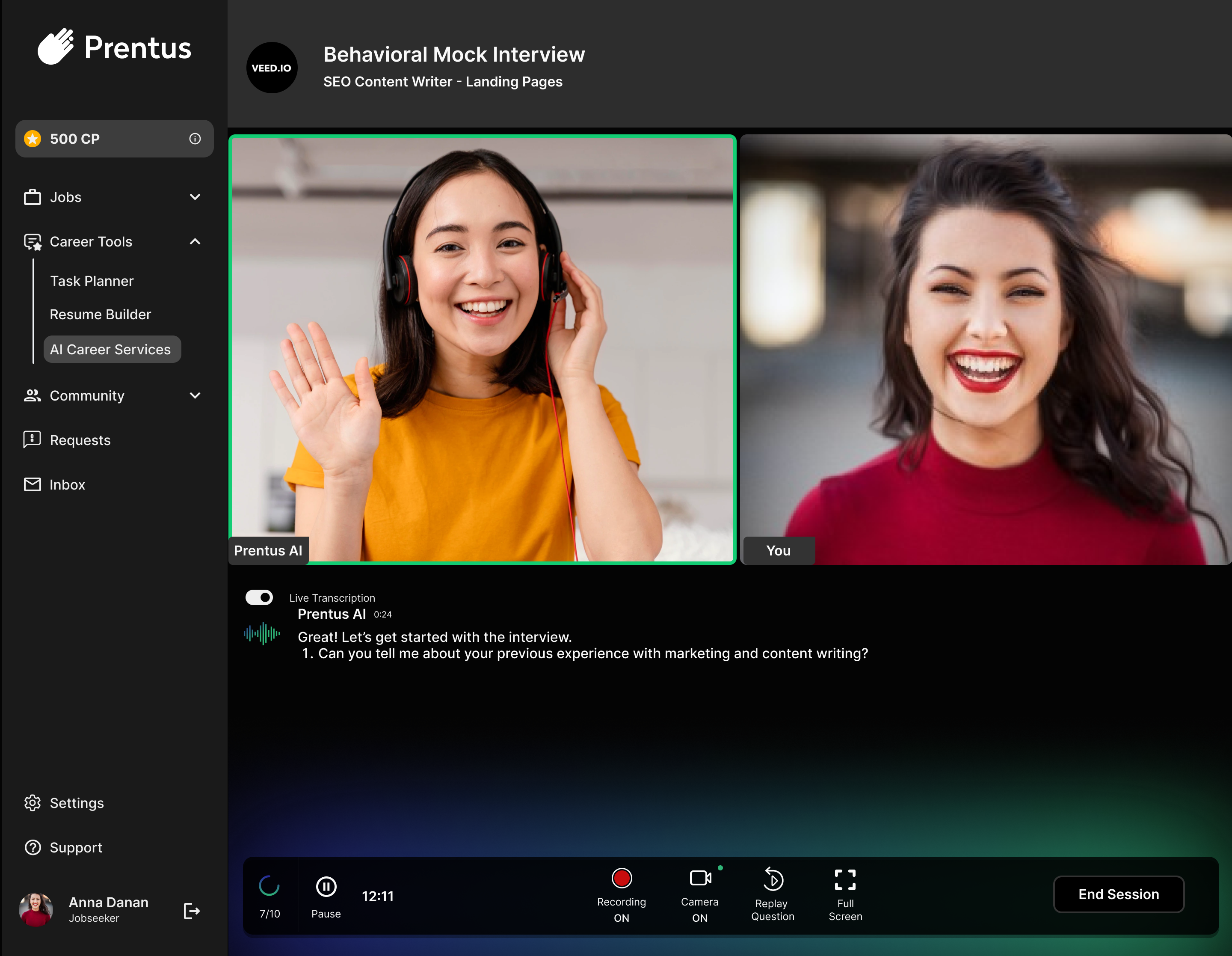Viewport: 1232px width, 956px height.
Task: Click the 500 CP balance pill
Action: pyautogui.click(x=115, y=139)
